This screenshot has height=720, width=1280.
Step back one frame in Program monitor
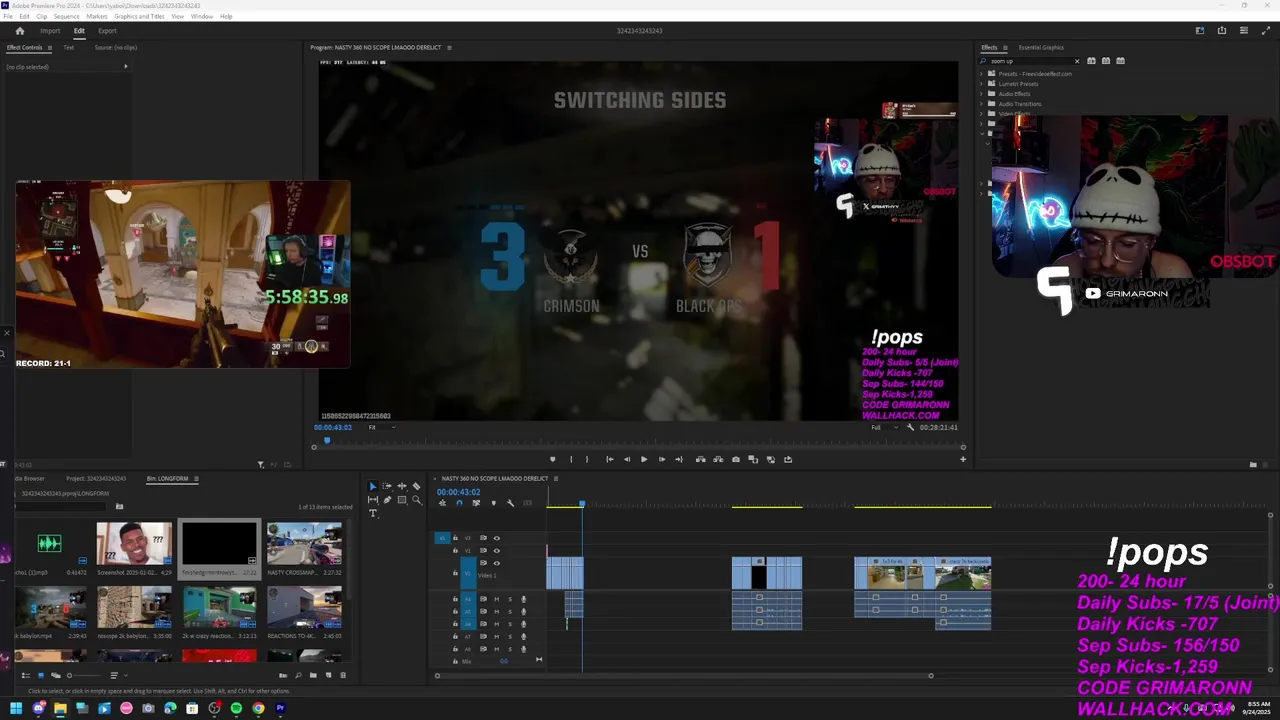tap(627, 459)
